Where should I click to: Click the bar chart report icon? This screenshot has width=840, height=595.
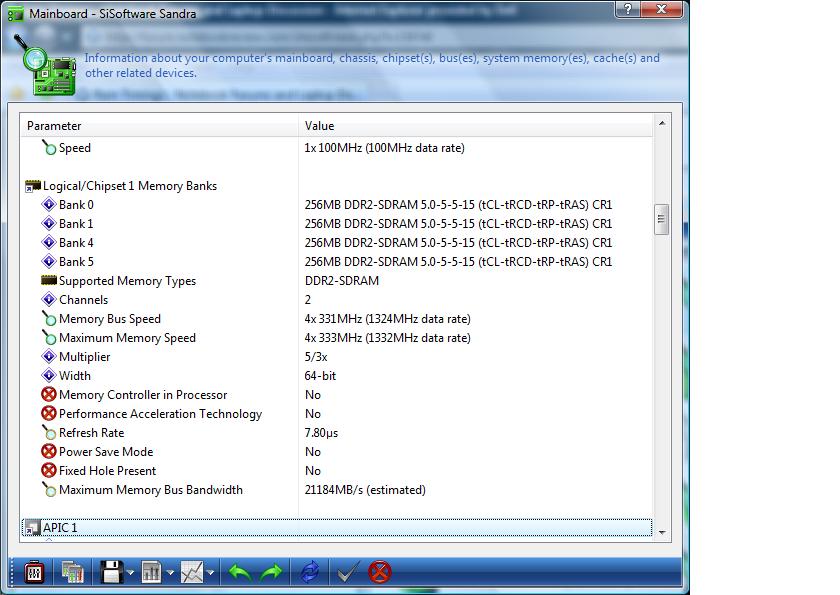pyautogui.click(x=152, y=573)
